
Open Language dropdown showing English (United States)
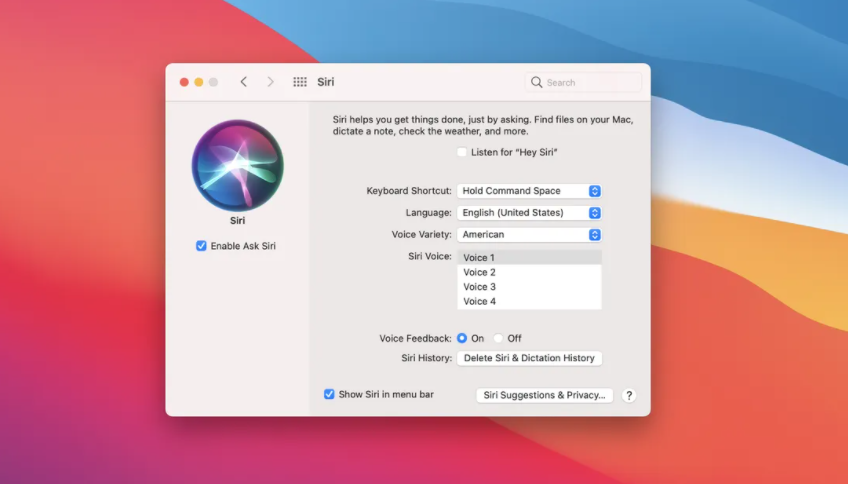(529, 213)
